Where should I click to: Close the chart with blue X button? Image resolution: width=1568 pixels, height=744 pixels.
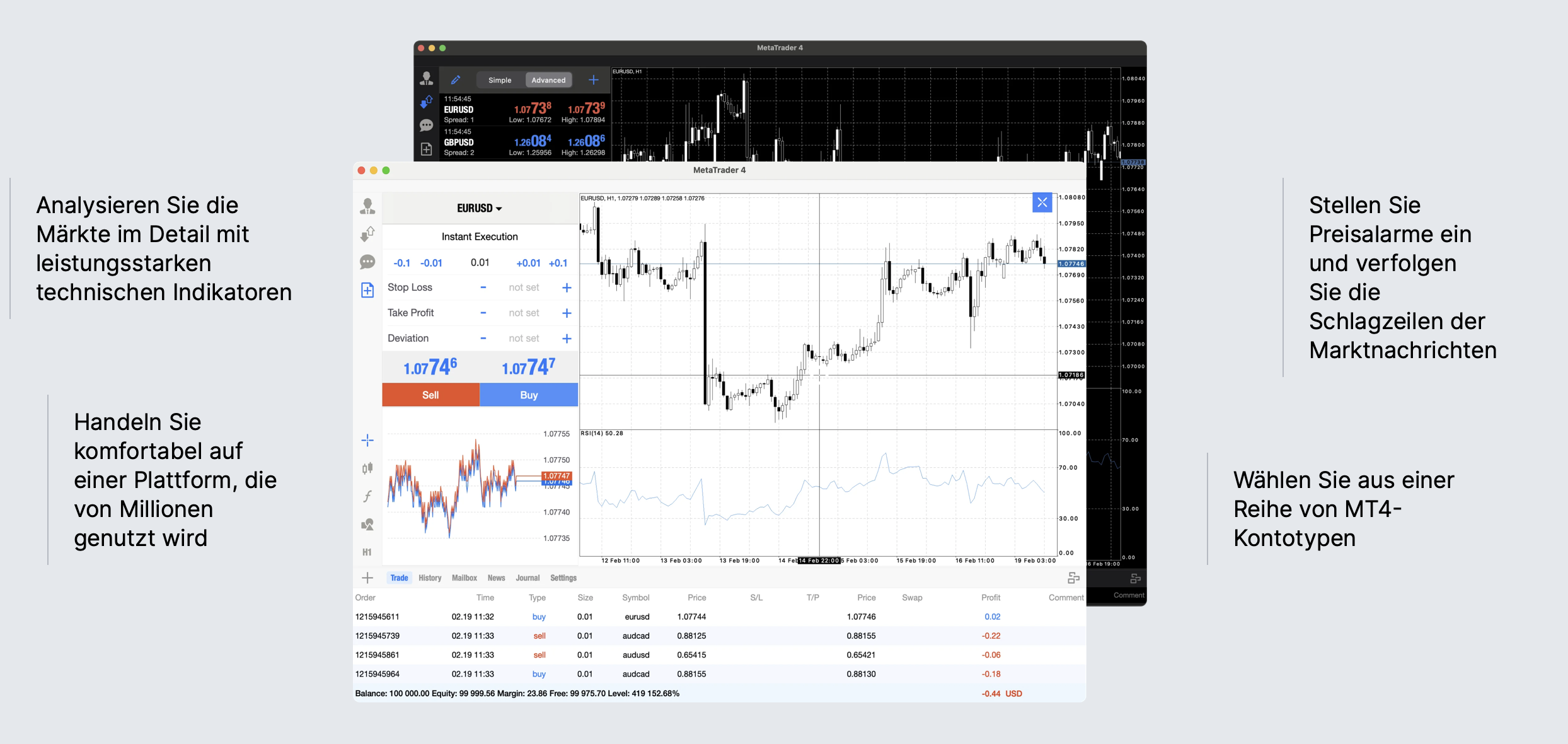(x=1042, y=202)
